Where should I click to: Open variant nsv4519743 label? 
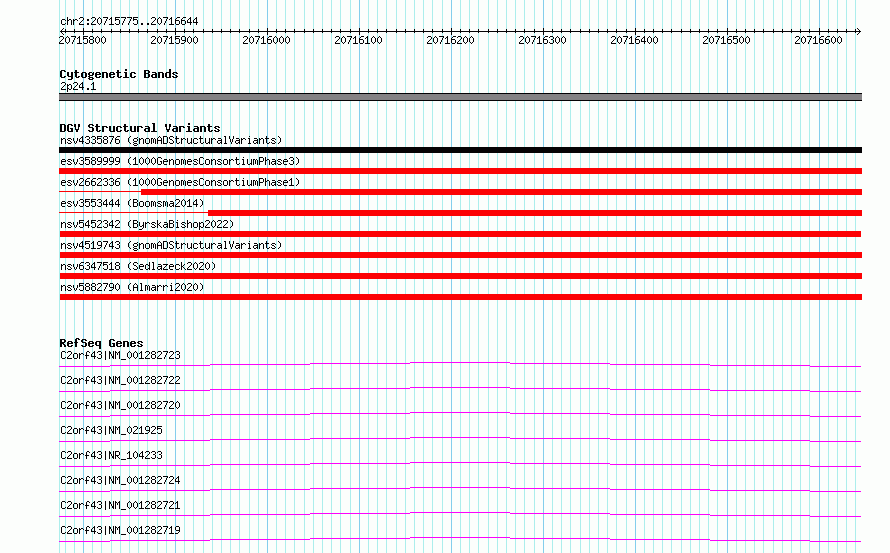click(171, 245)
